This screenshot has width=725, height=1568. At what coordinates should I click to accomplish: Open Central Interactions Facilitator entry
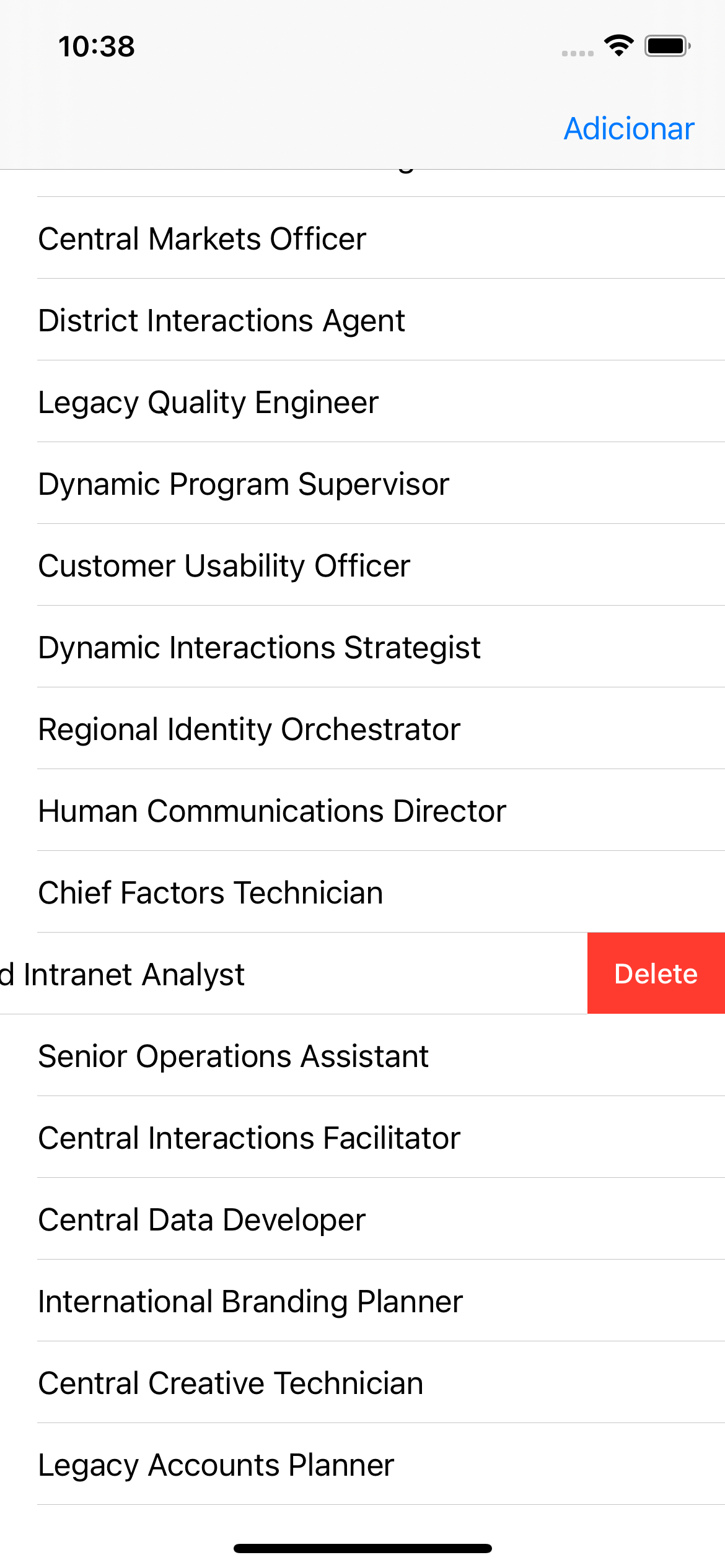tap(362, 1138)
